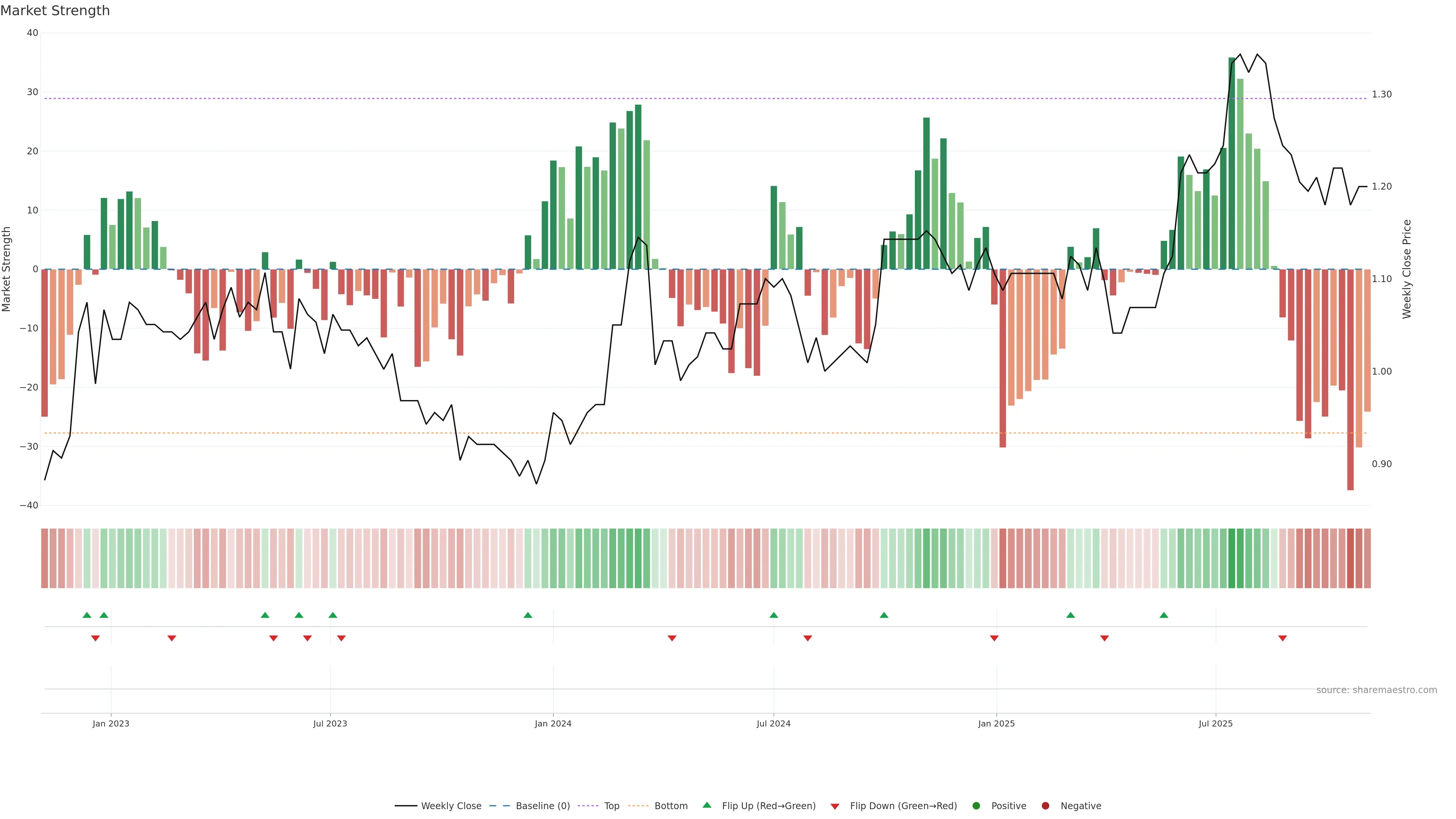Click the flip-up triangle just before Jan 2024
Screen dimensions: 1456x819
528,615
